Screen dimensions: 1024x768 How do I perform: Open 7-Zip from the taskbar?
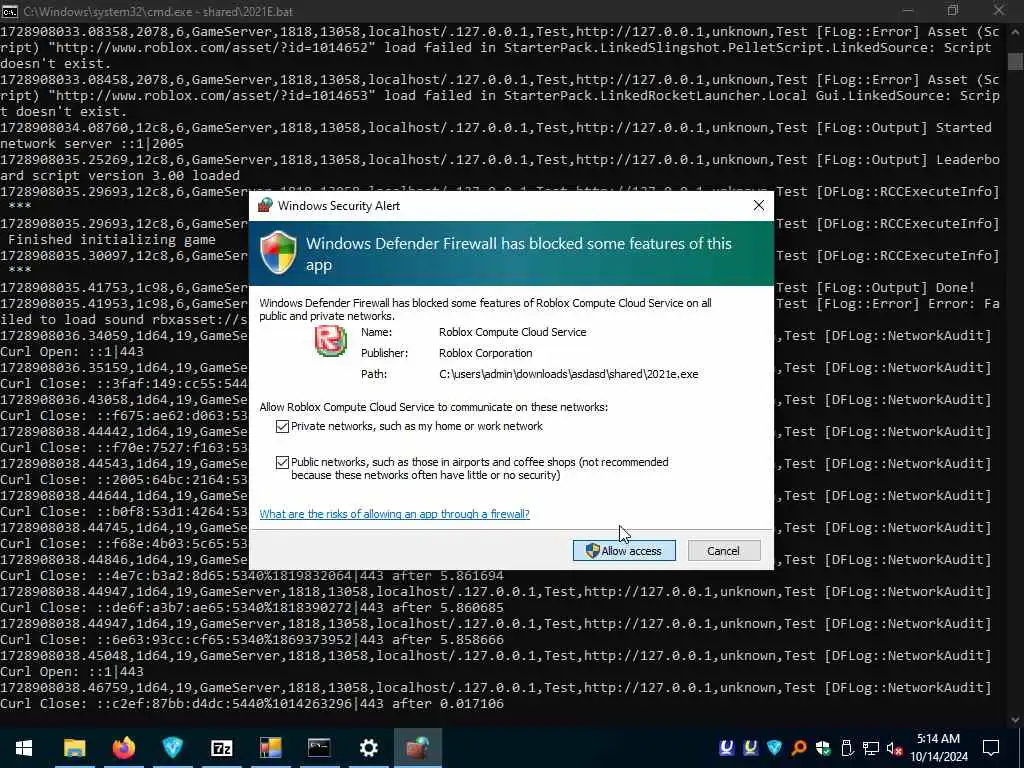pos(221,748)
